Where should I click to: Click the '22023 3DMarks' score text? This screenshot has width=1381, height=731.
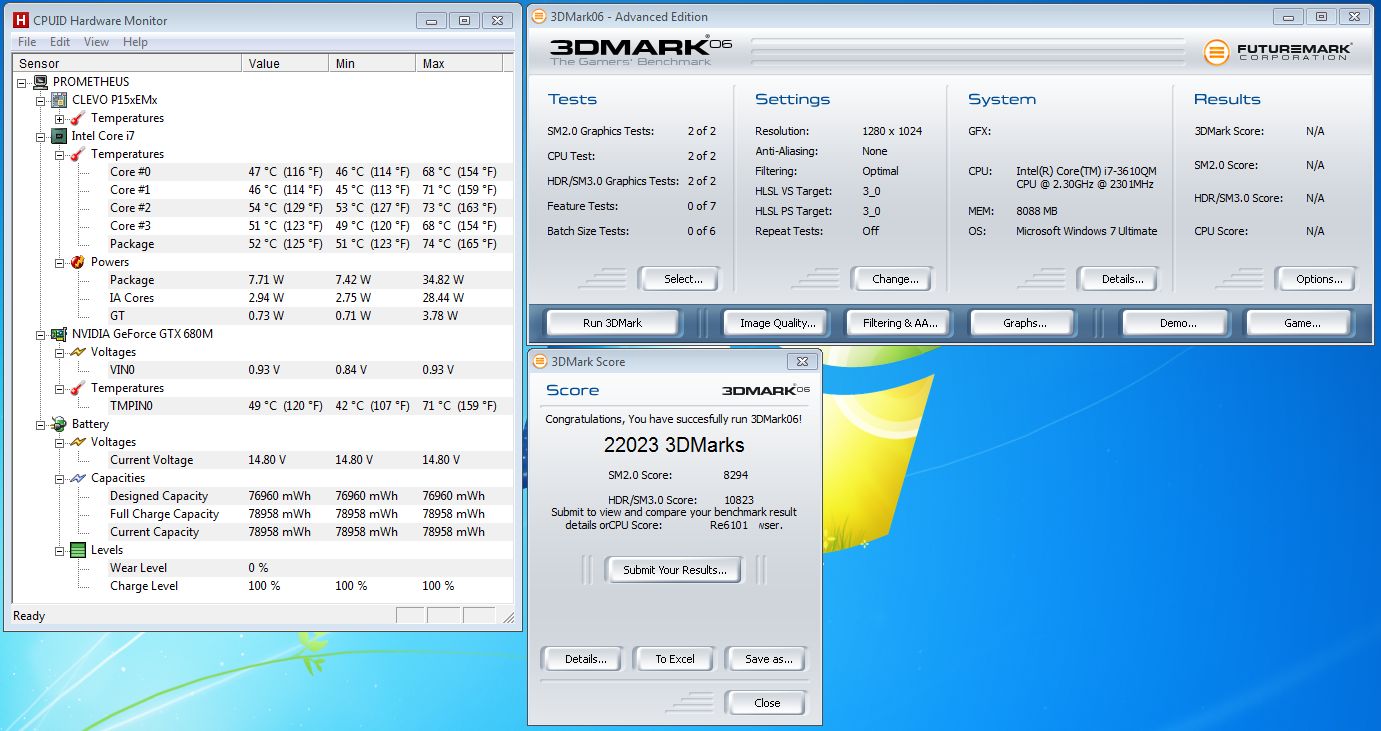[x=674, y=445]
